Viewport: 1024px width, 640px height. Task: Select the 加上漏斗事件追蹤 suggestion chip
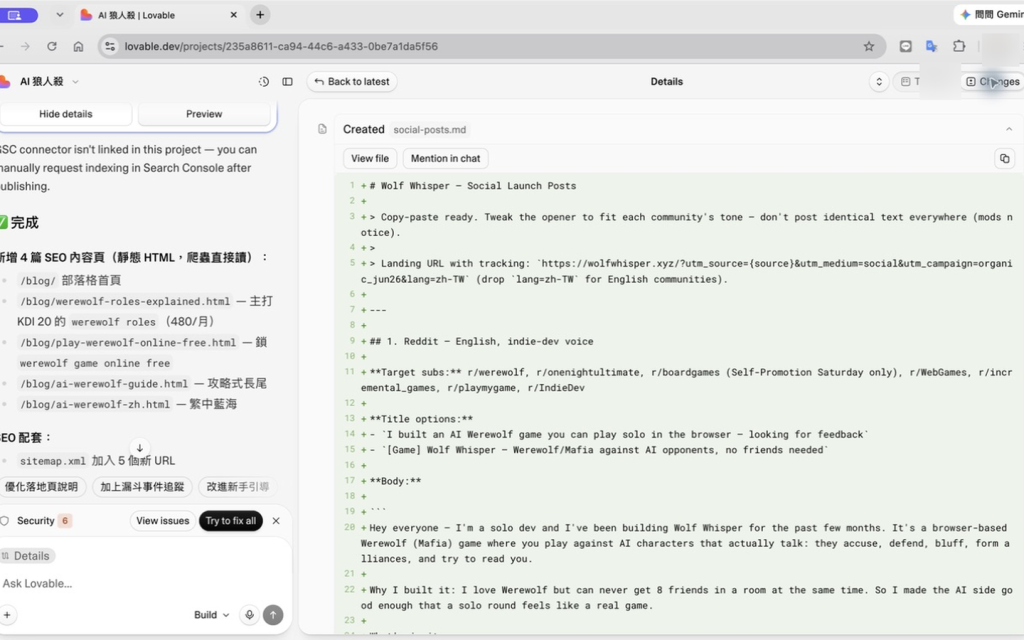142,487
